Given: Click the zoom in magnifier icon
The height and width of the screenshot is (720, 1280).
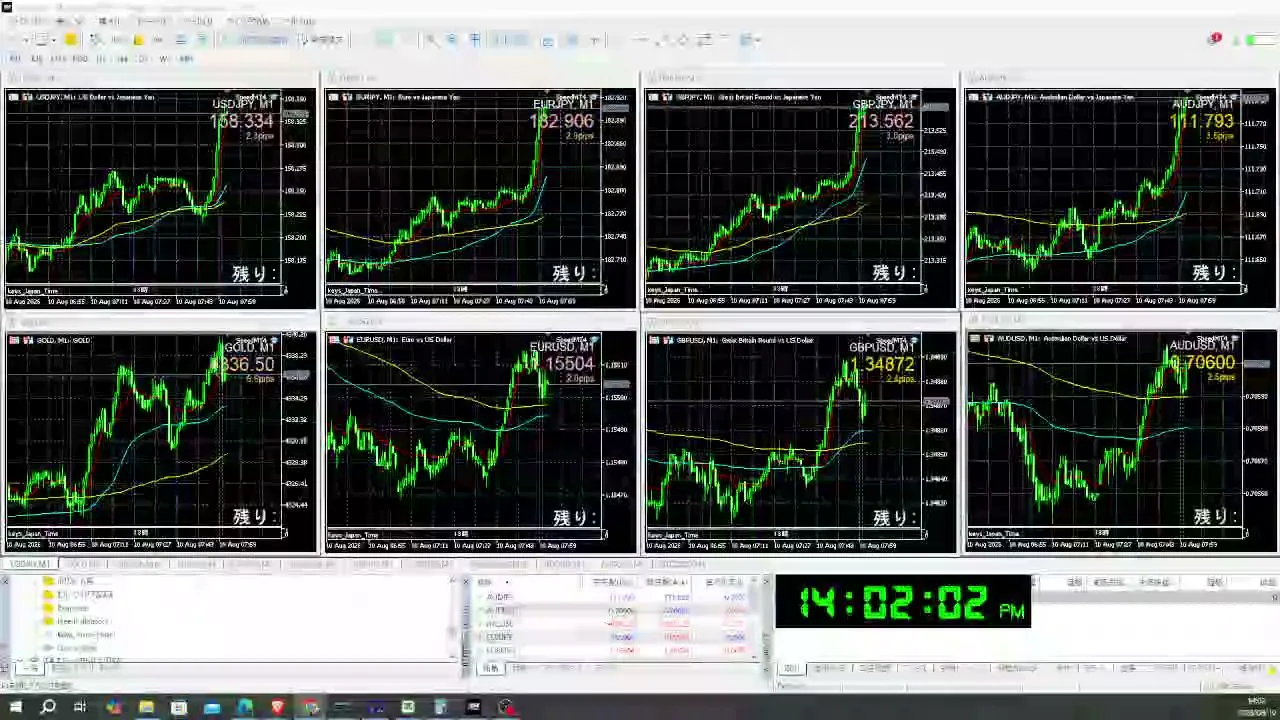Looking at the screenshot, I should coord(432,39).
